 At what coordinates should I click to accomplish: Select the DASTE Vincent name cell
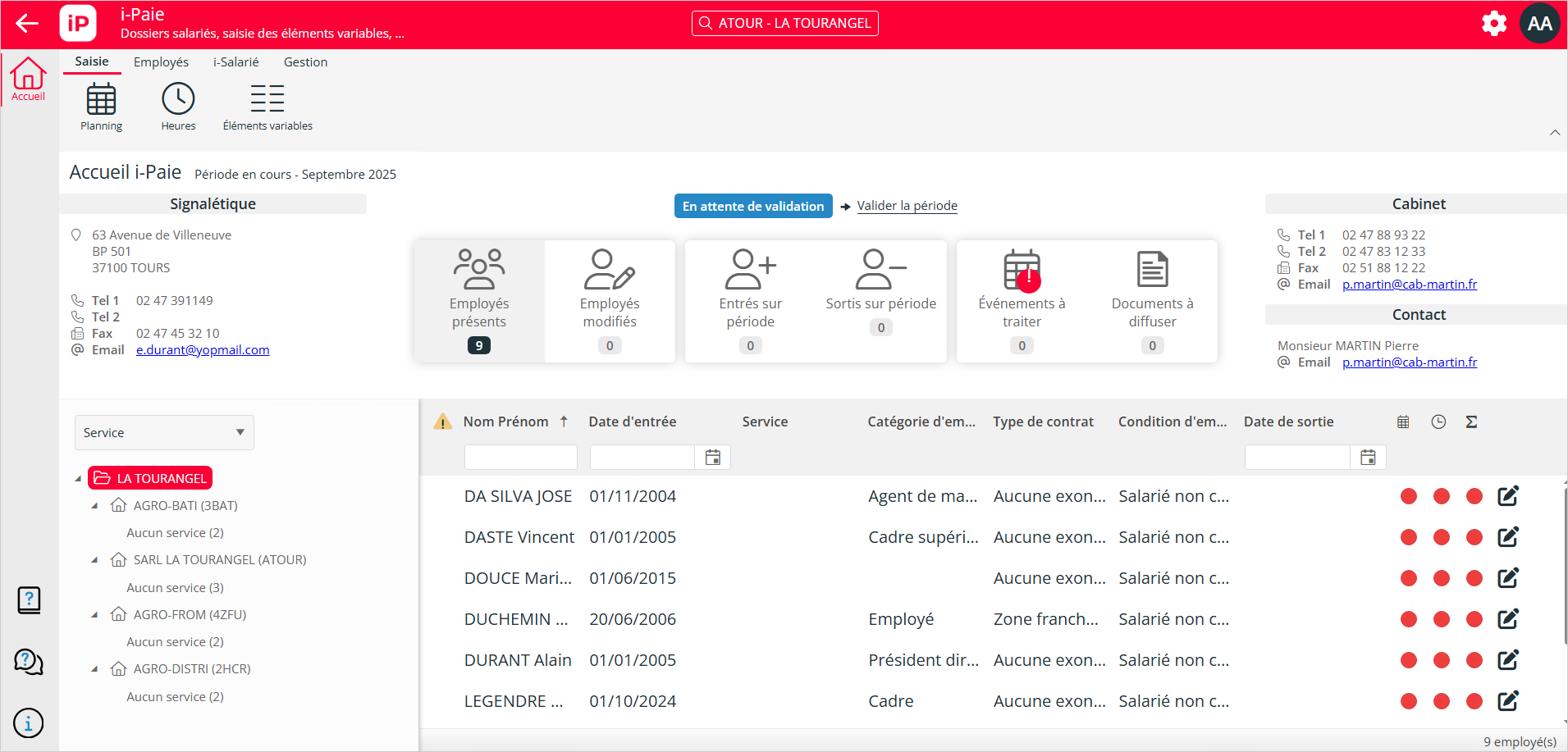519,537
